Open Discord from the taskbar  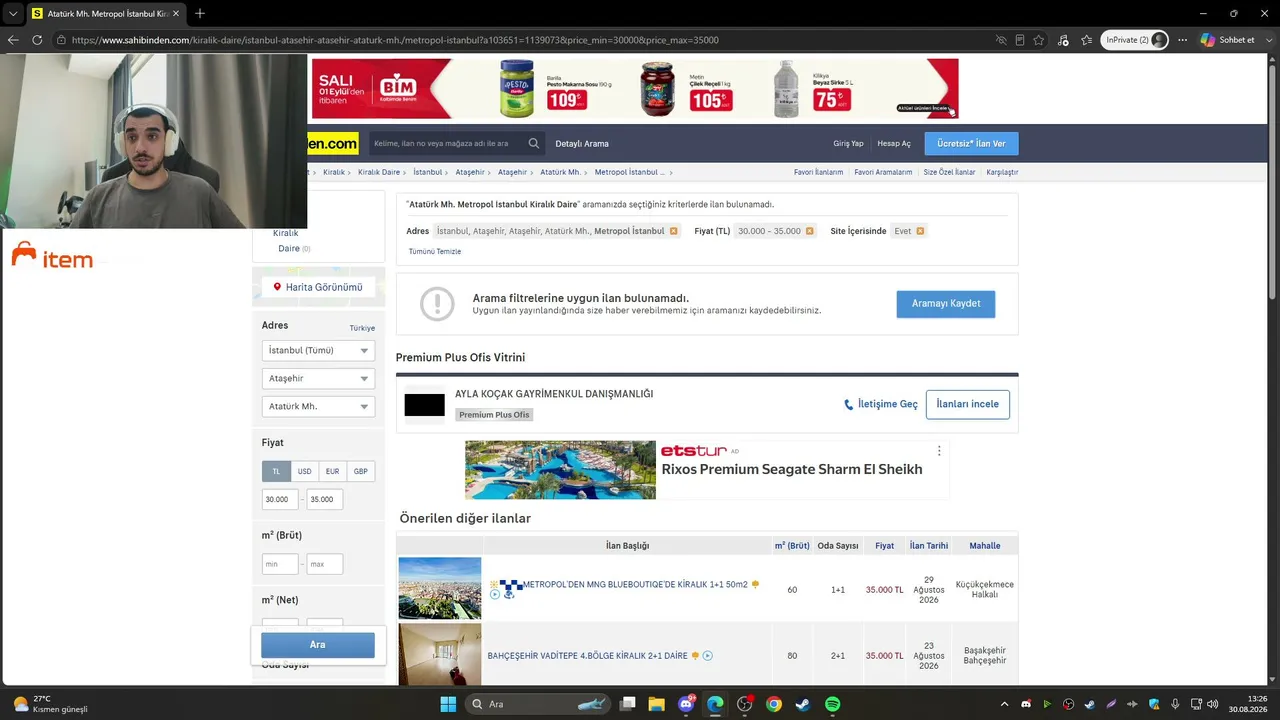(686, 704)
